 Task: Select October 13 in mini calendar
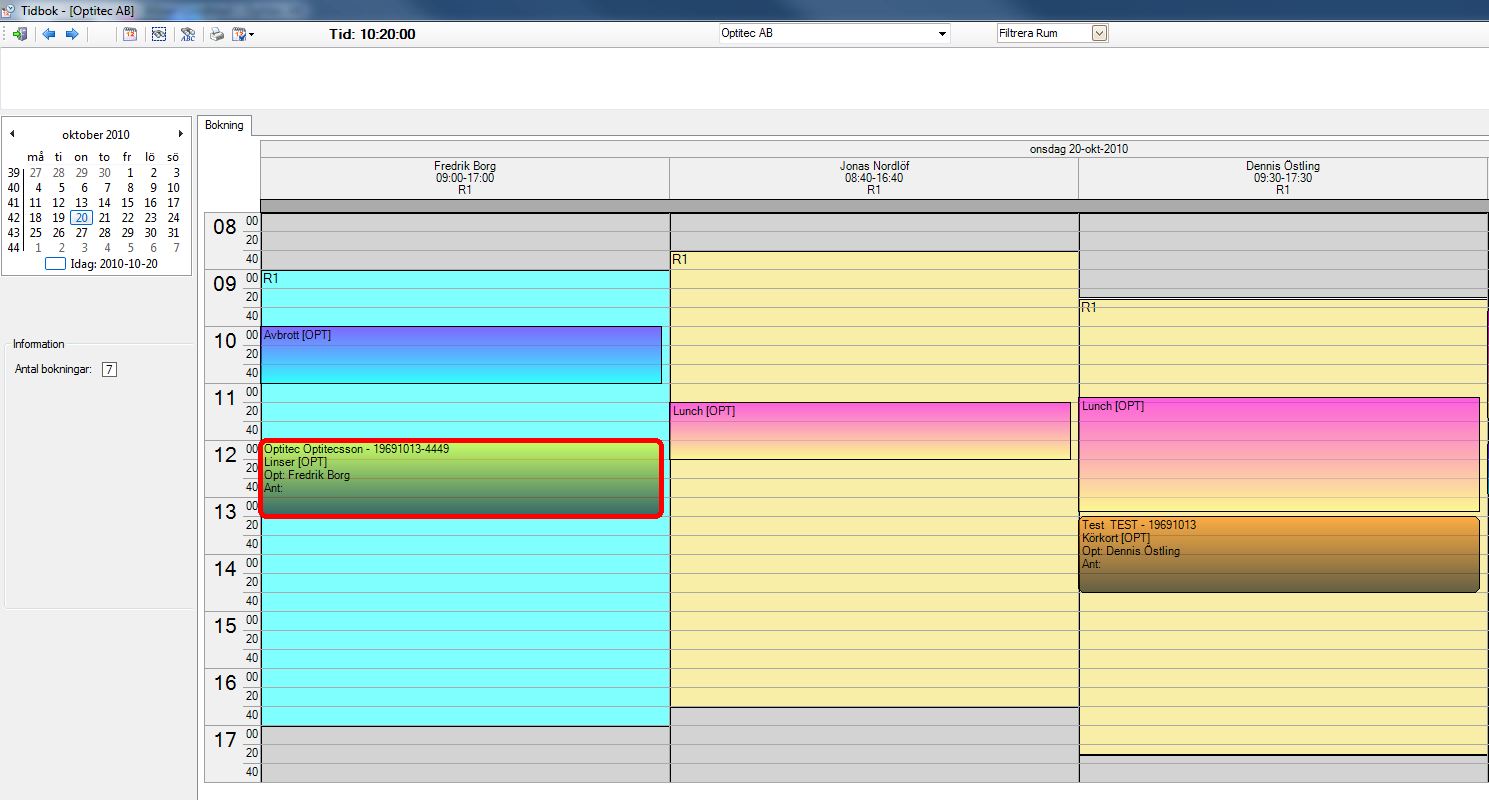pyautogui.click(x=82, y=202)
